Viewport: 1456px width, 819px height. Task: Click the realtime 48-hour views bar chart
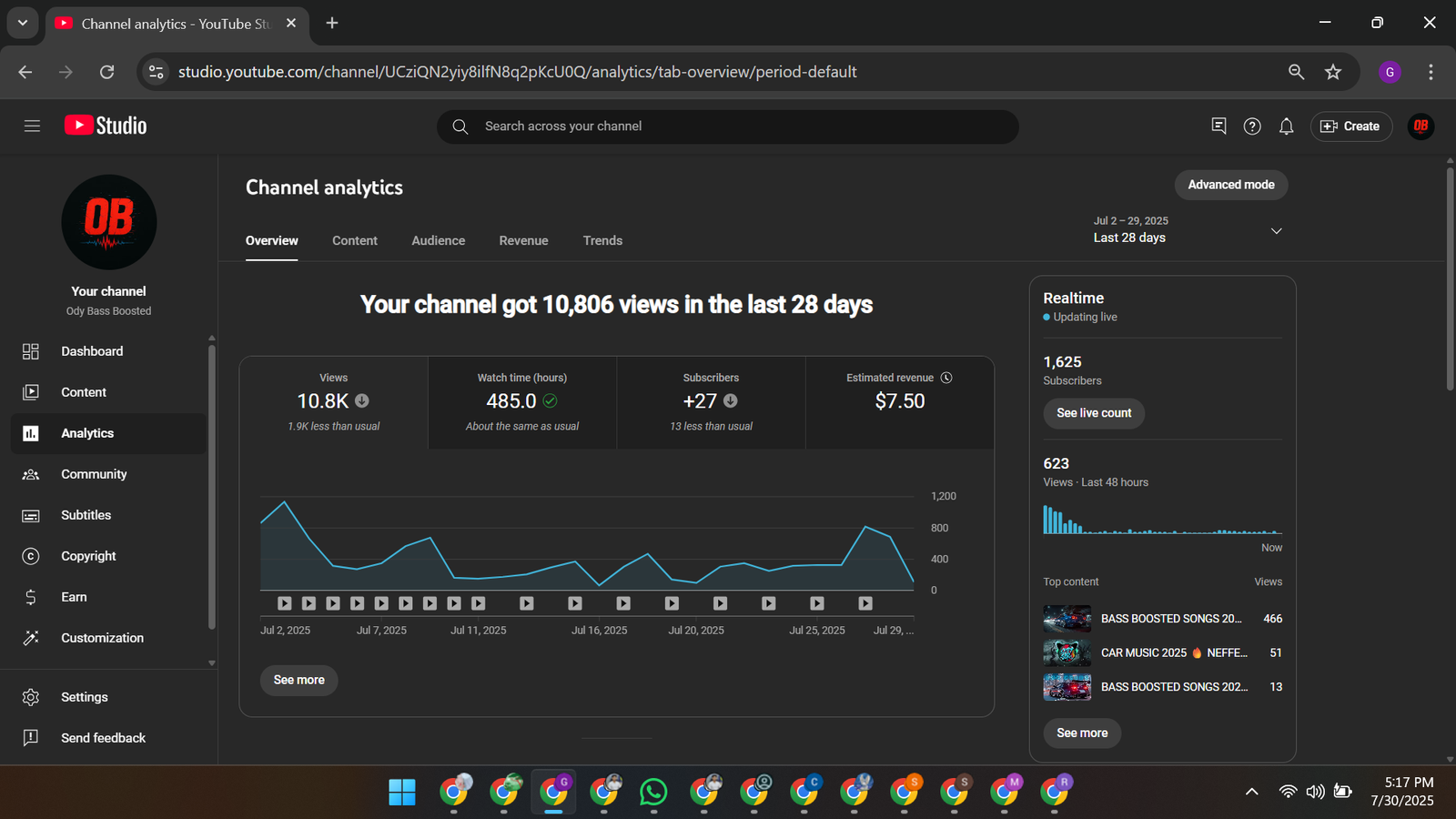[x=1162, y=520]
